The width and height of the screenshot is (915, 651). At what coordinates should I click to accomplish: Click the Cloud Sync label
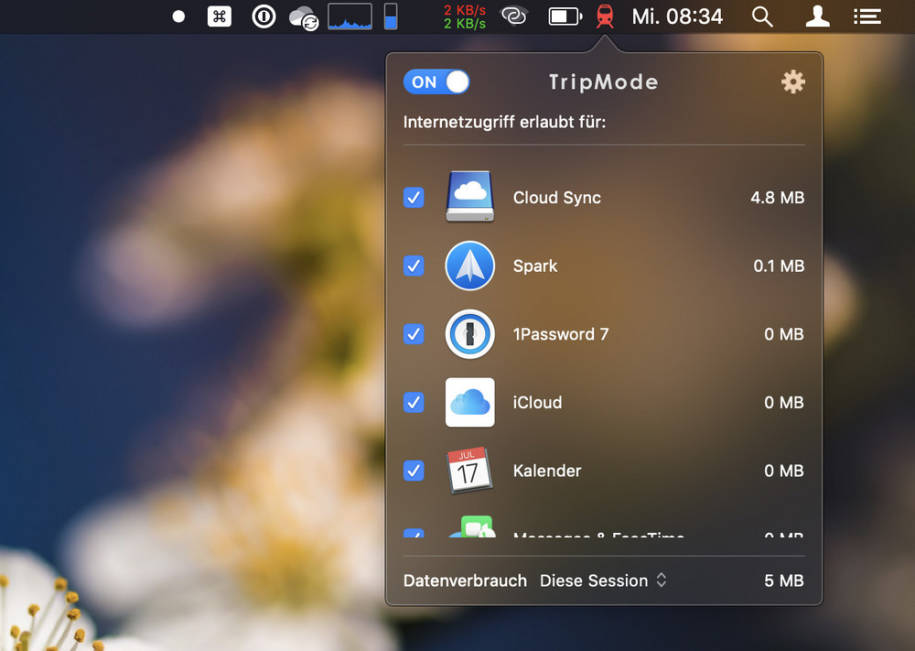[x=557, y=198]
